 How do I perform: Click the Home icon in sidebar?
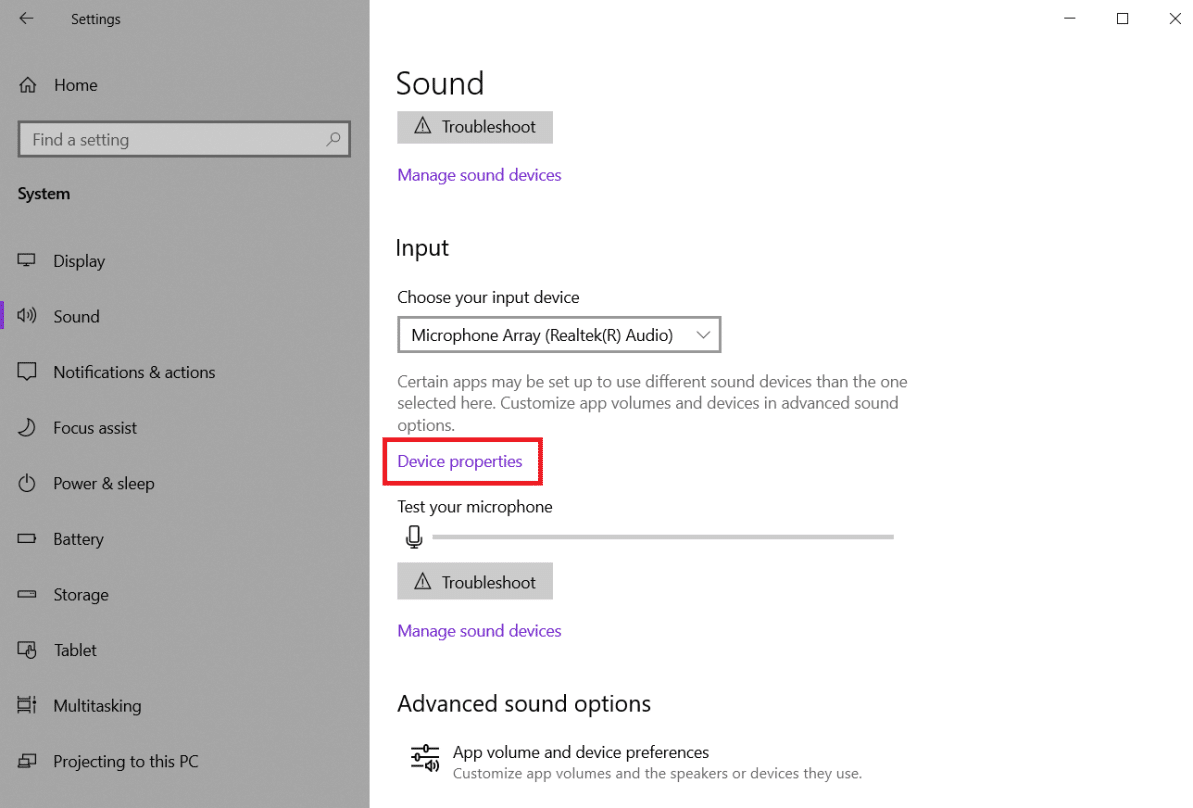[28, 85]
